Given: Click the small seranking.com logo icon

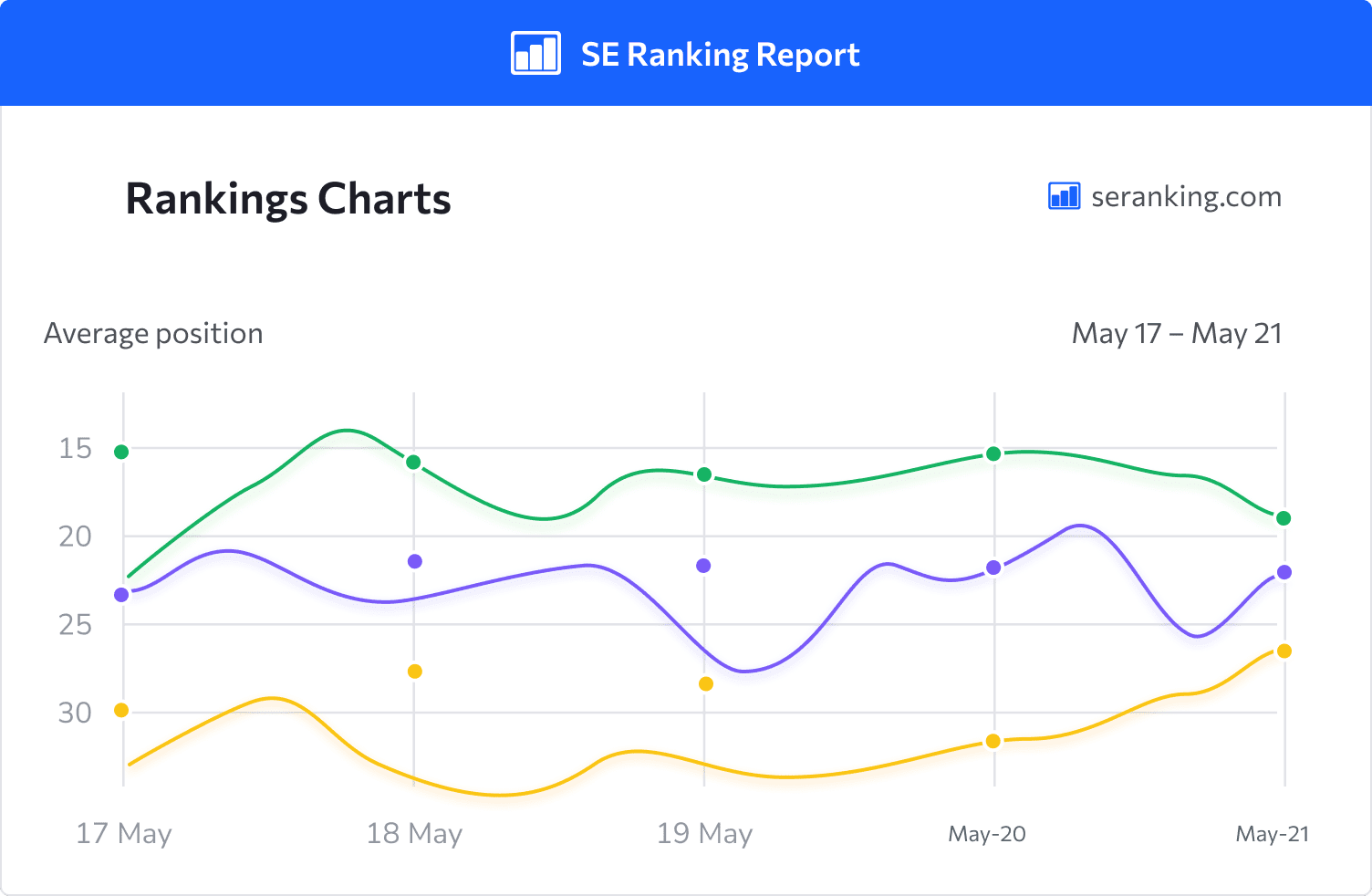Looking at the screenshot, I should point(1064,195).
